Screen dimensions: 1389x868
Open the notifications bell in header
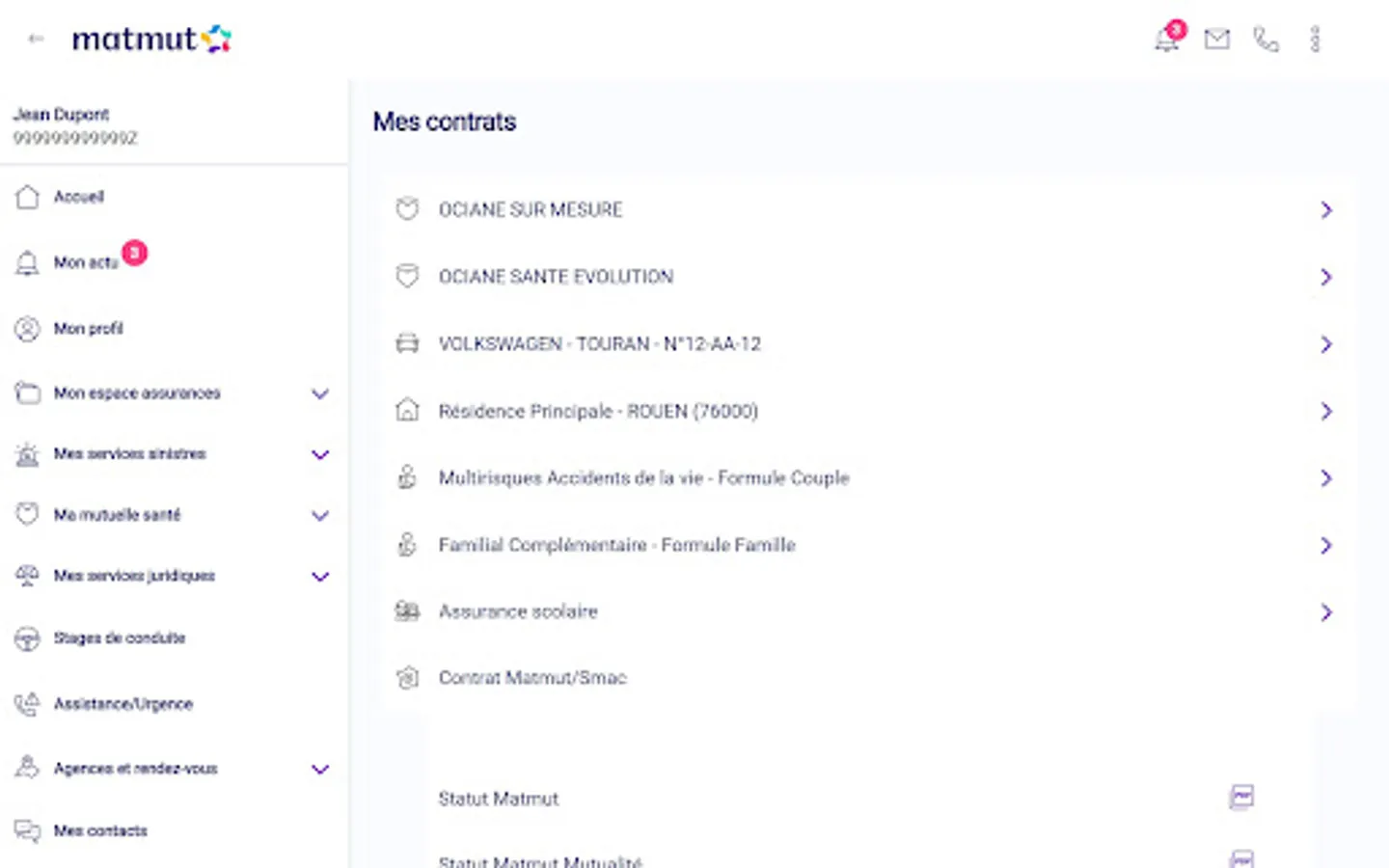coord(1167,40)
